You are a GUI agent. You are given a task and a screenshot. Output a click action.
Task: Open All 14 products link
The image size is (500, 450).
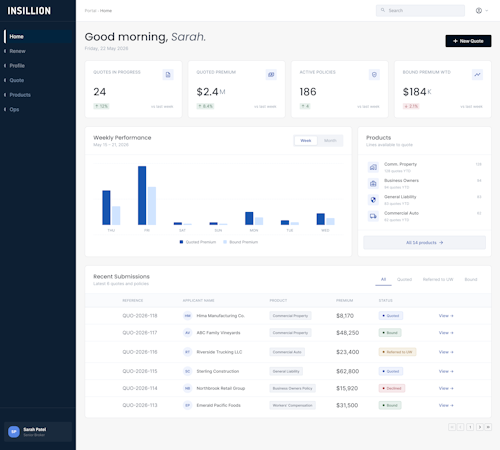tap(424, 243)
